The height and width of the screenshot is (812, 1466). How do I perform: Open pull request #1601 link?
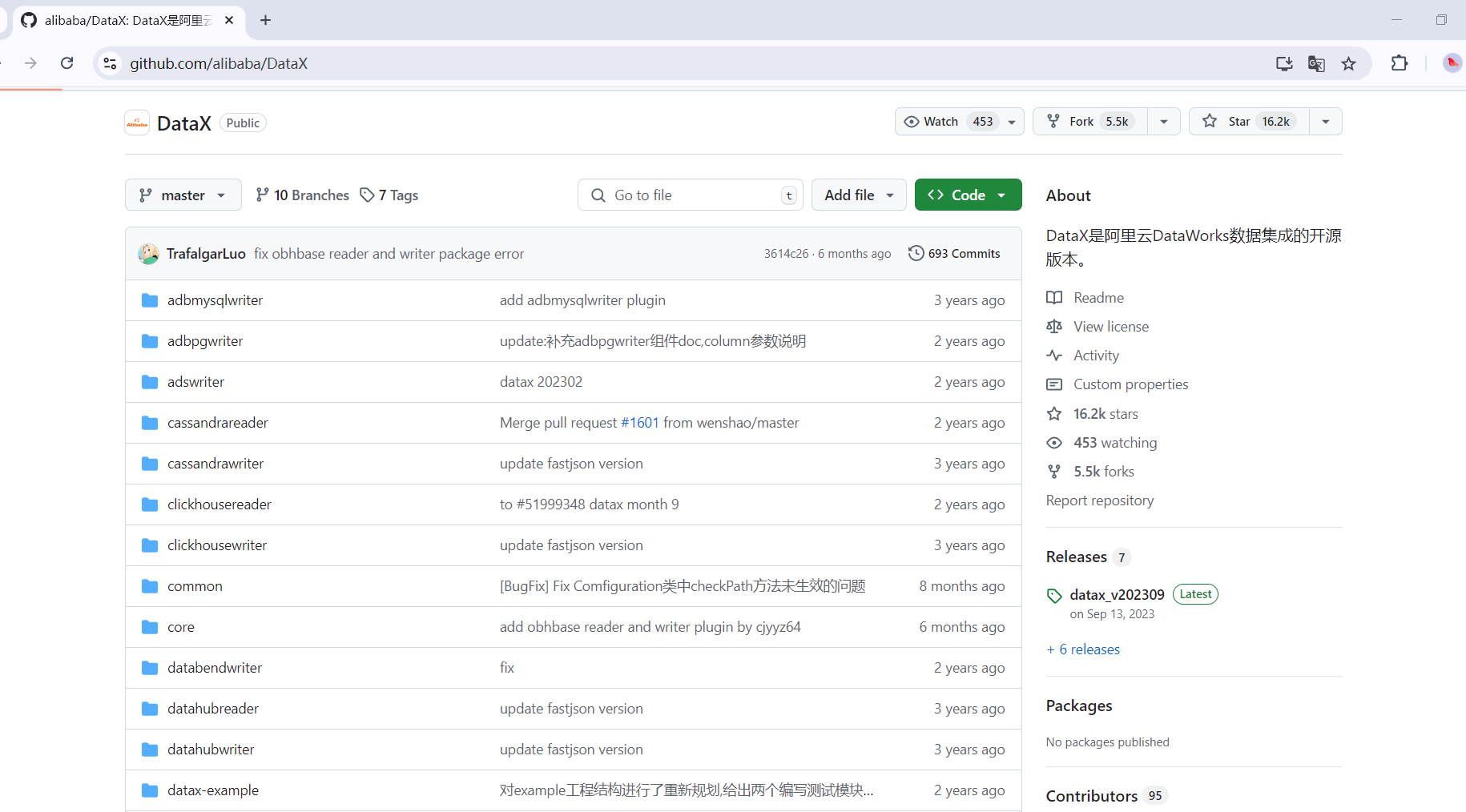click(x=639, y=423)
